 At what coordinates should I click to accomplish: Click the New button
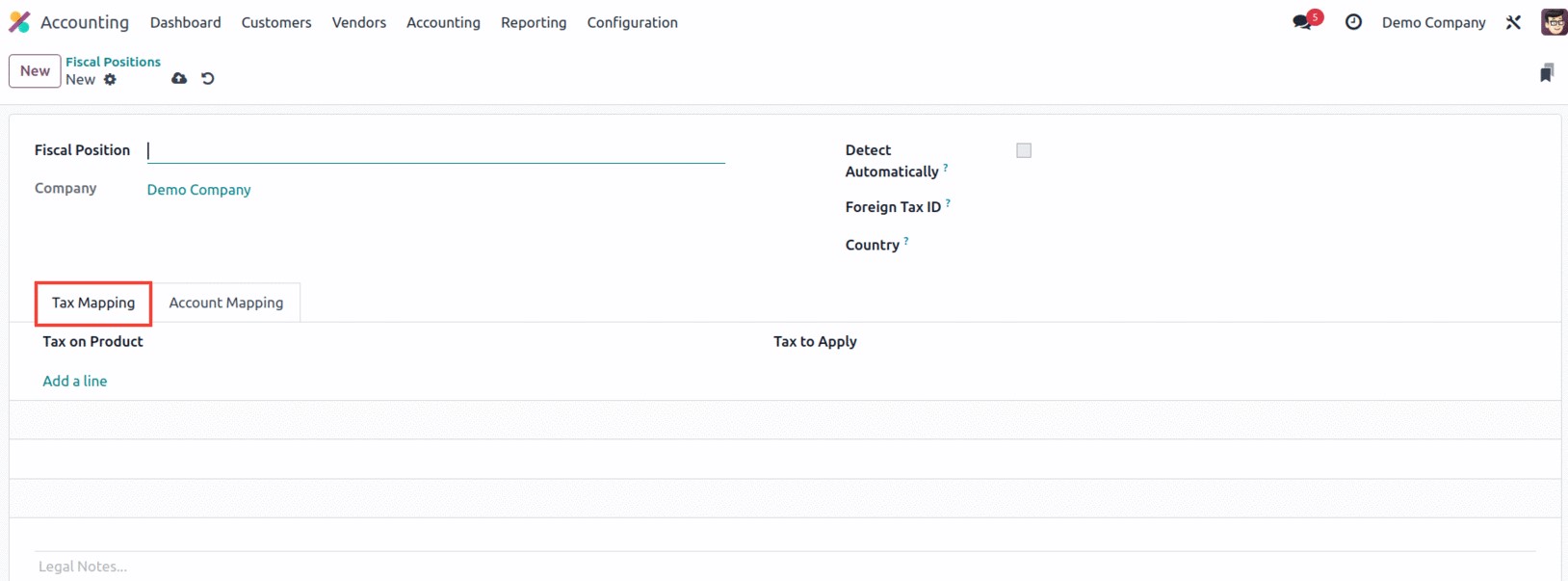[35, 71]
